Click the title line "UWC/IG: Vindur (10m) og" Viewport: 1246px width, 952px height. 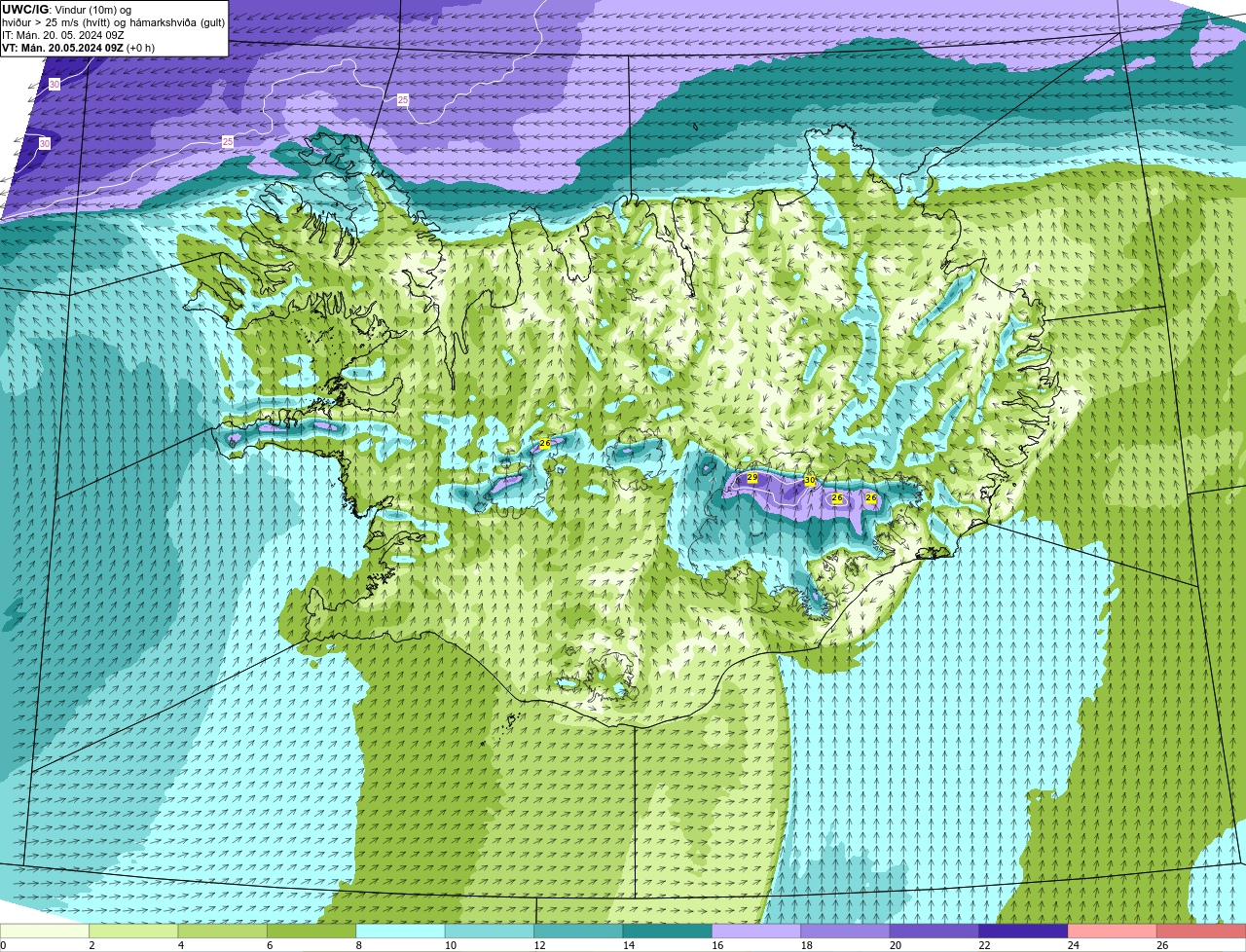[66, 9]
